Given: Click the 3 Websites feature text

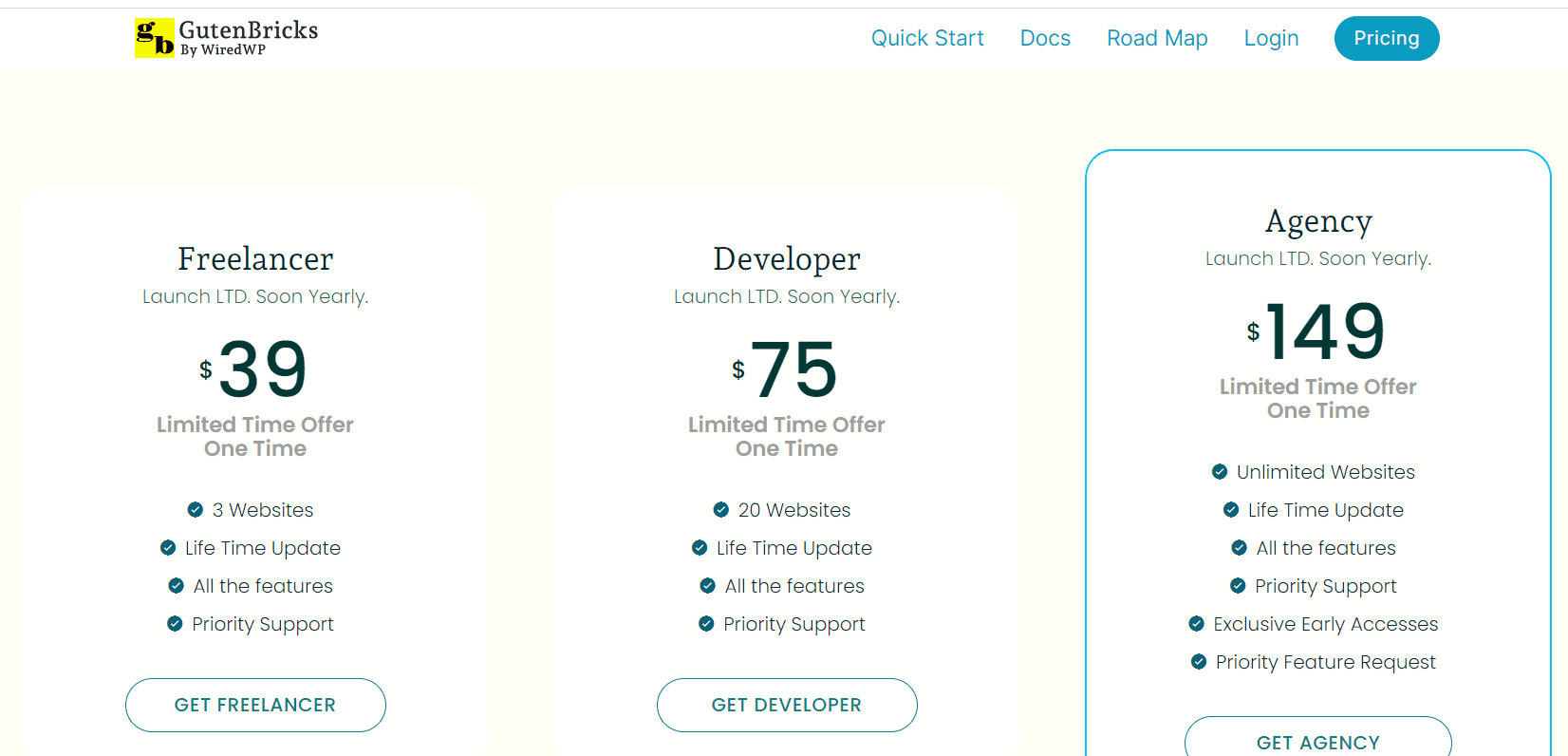Looking at the screenshot, I should [x=263, y=510].
